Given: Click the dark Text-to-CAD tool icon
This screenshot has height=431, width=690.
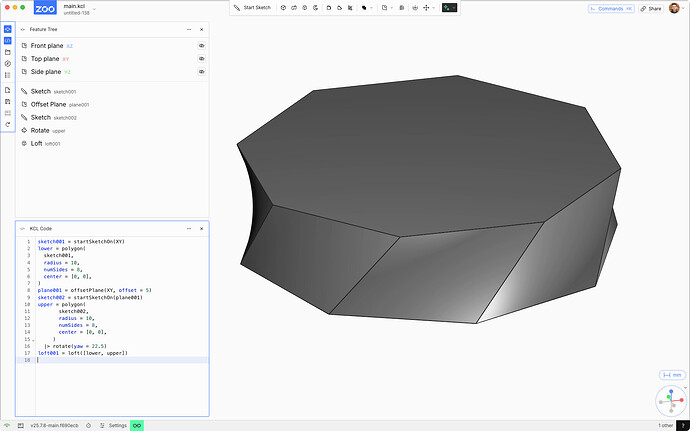Looking at the screenshot, I should [446, 8].
